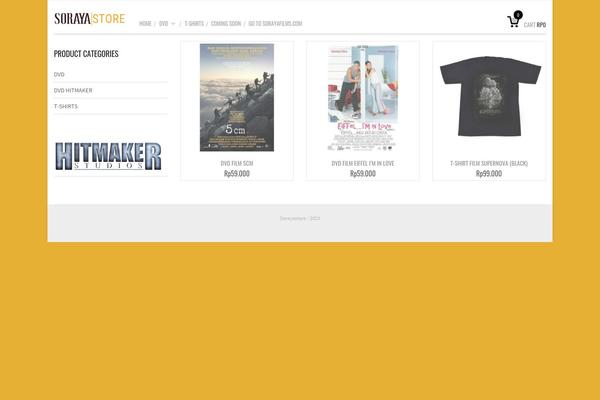Open the Hitmaker Studios banner
Viewport: 600px width, 400px height.
[108, 156]
